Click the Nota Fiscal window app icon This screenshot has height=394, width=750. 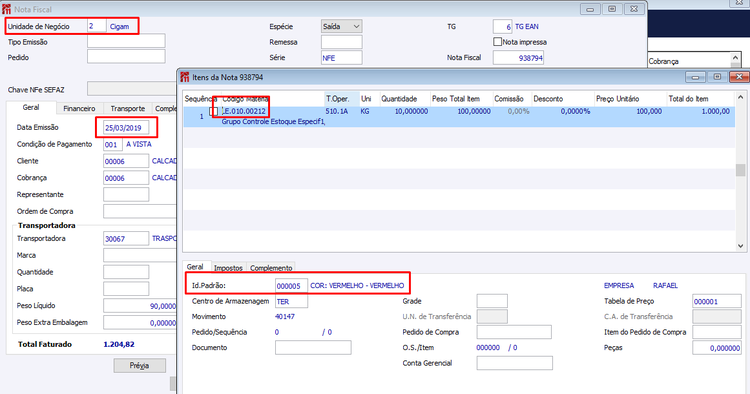6,9
